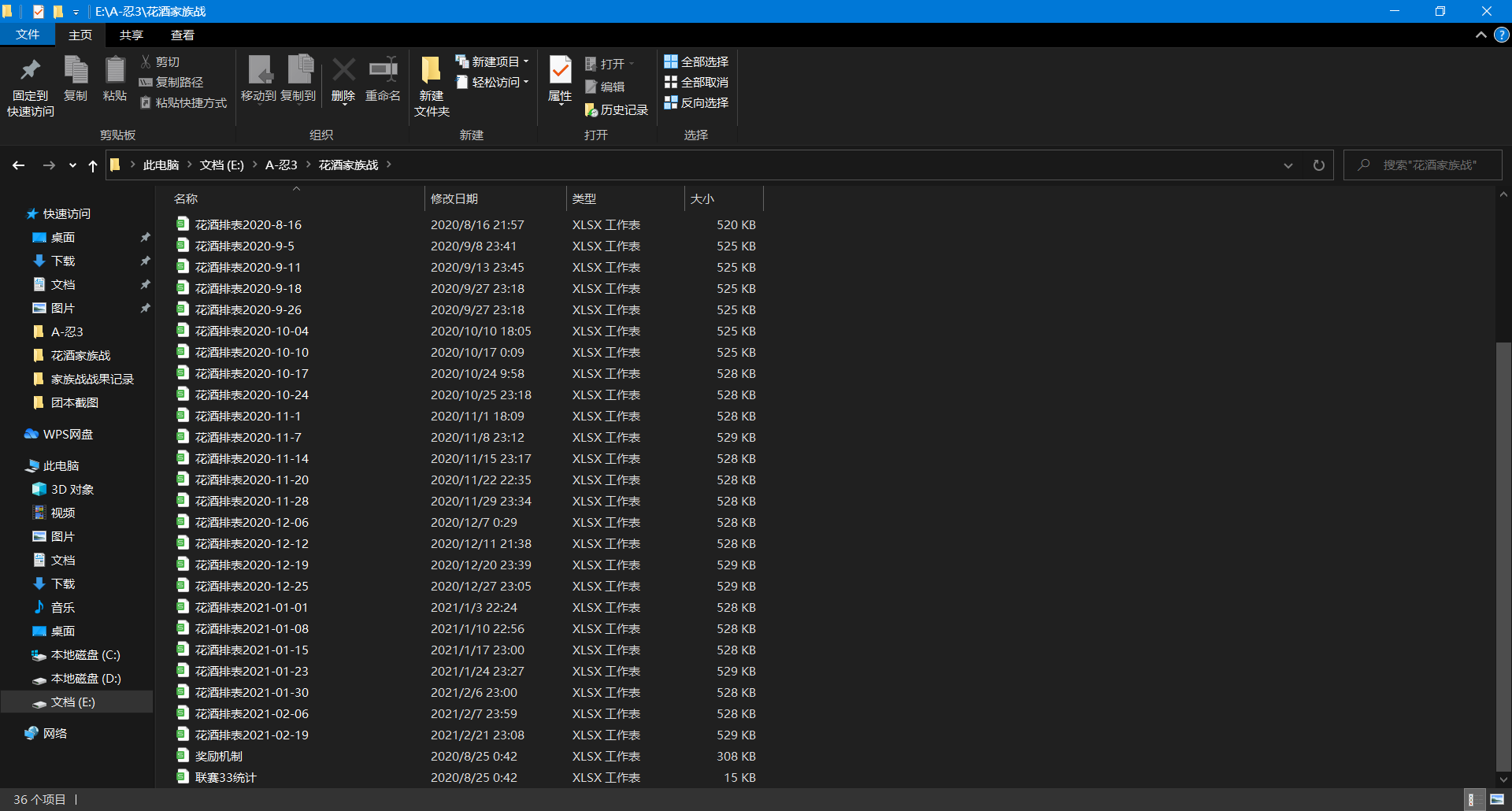This screenshot has width=1512, height=811.
Task: Click Select All (全部选择) button
Action: click(x=696, y=61)
